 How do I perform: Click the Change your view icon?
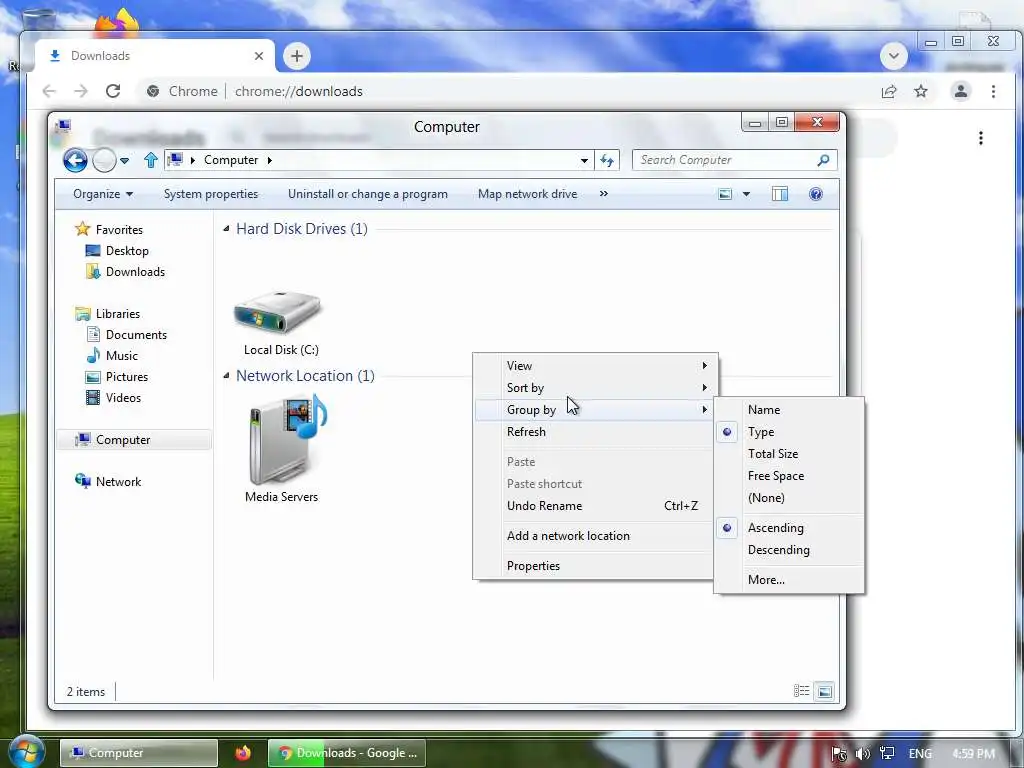[725, 194]
